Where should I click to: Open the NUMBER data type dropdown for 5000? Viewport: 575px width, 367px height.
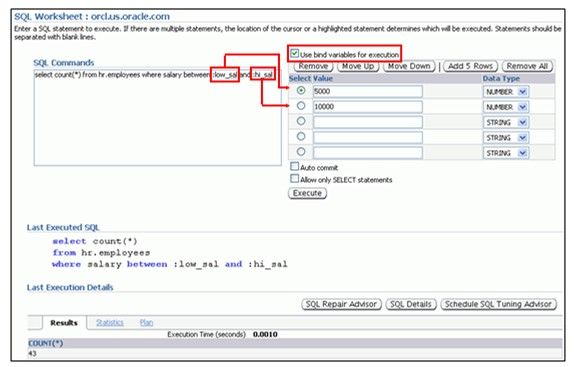click(506, 92)
